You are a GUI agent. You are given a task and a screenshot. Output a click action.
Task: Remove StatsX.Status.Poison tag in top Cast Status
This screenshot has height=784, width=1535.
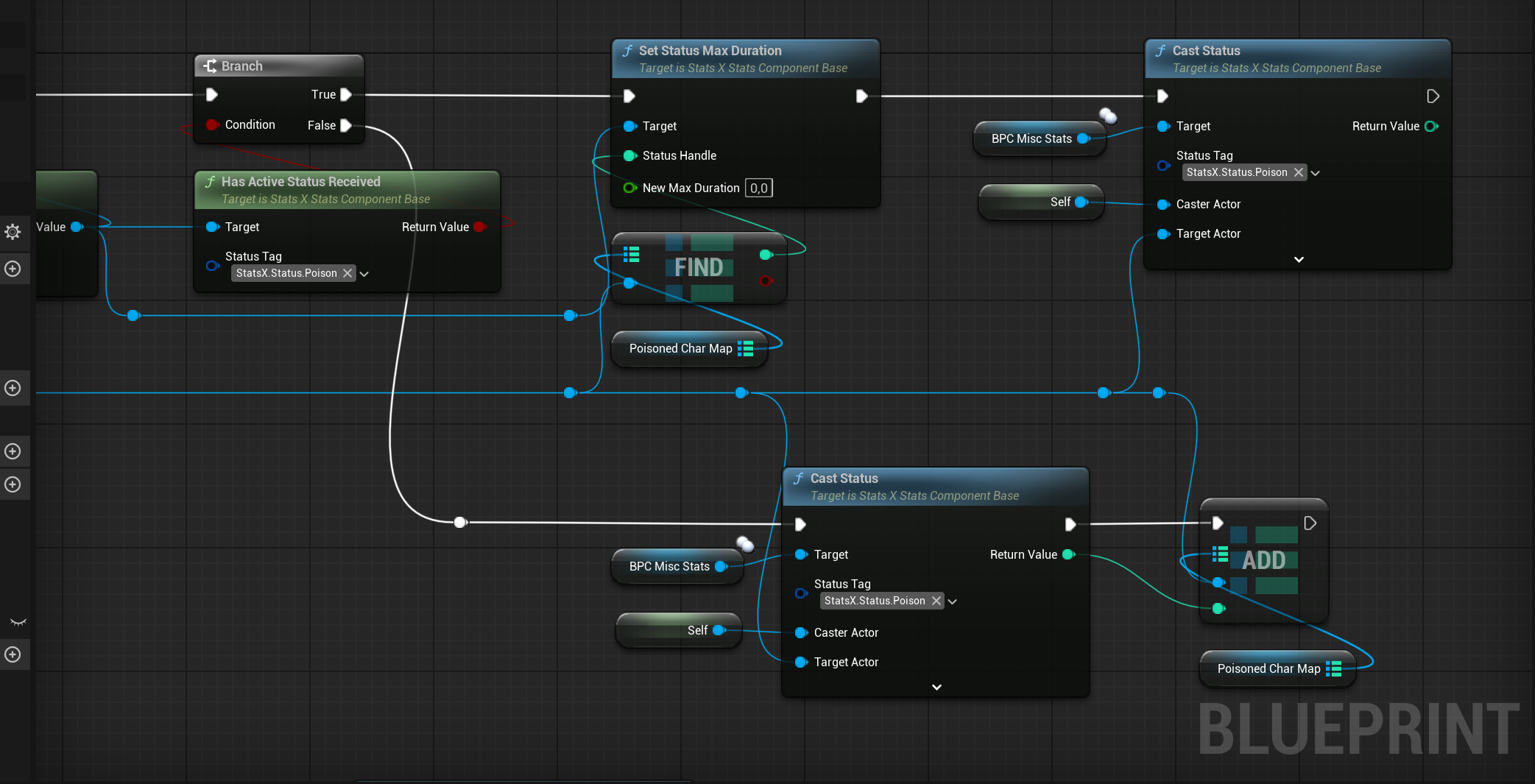[x=1299, y=172]
